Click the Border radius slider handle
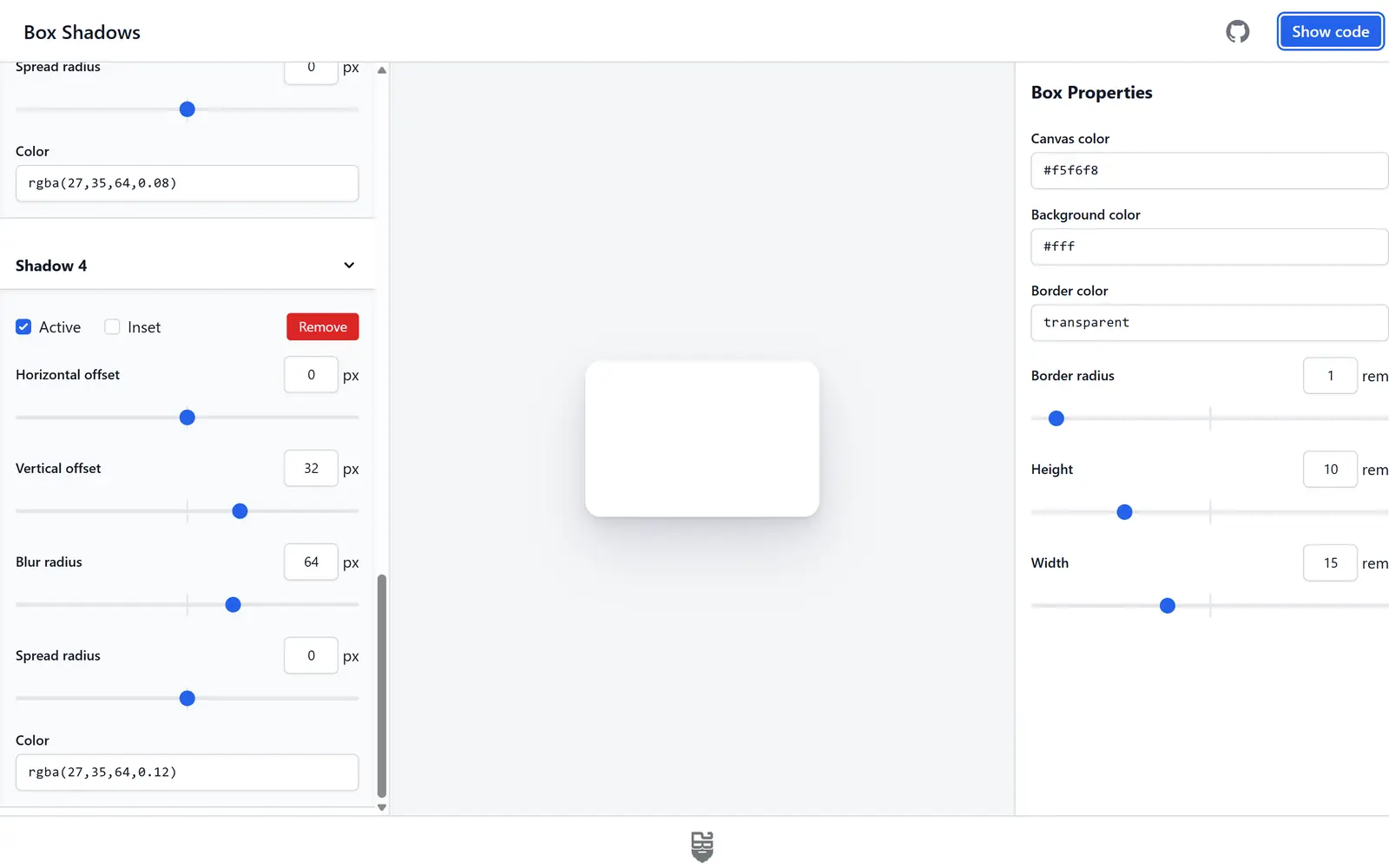 [x=1056, y=418]
